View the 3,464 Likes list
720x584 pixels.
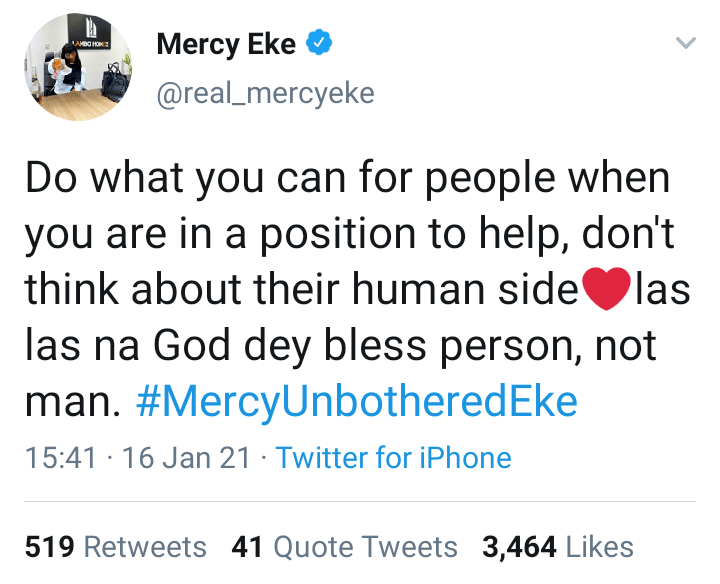pos(557,548)
